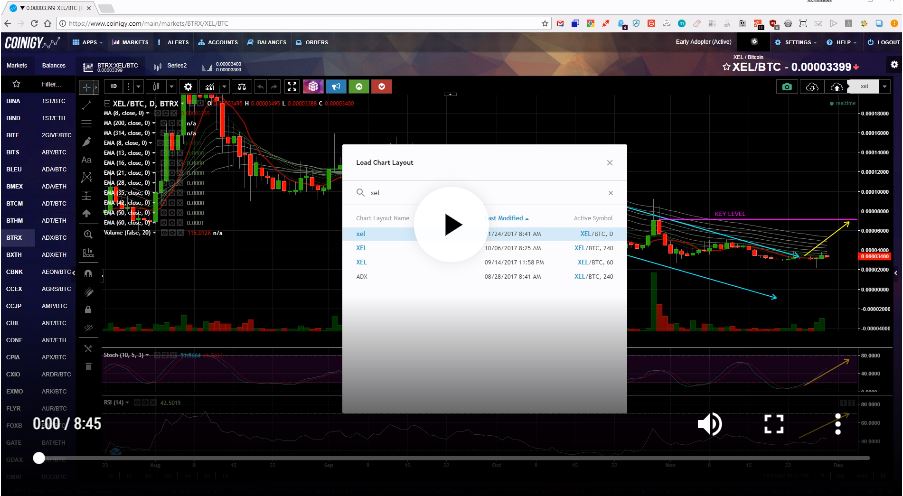Viewport: 903px width, 496px height.
Task: Open the layout name dropdown arrow
Action: 885,86
